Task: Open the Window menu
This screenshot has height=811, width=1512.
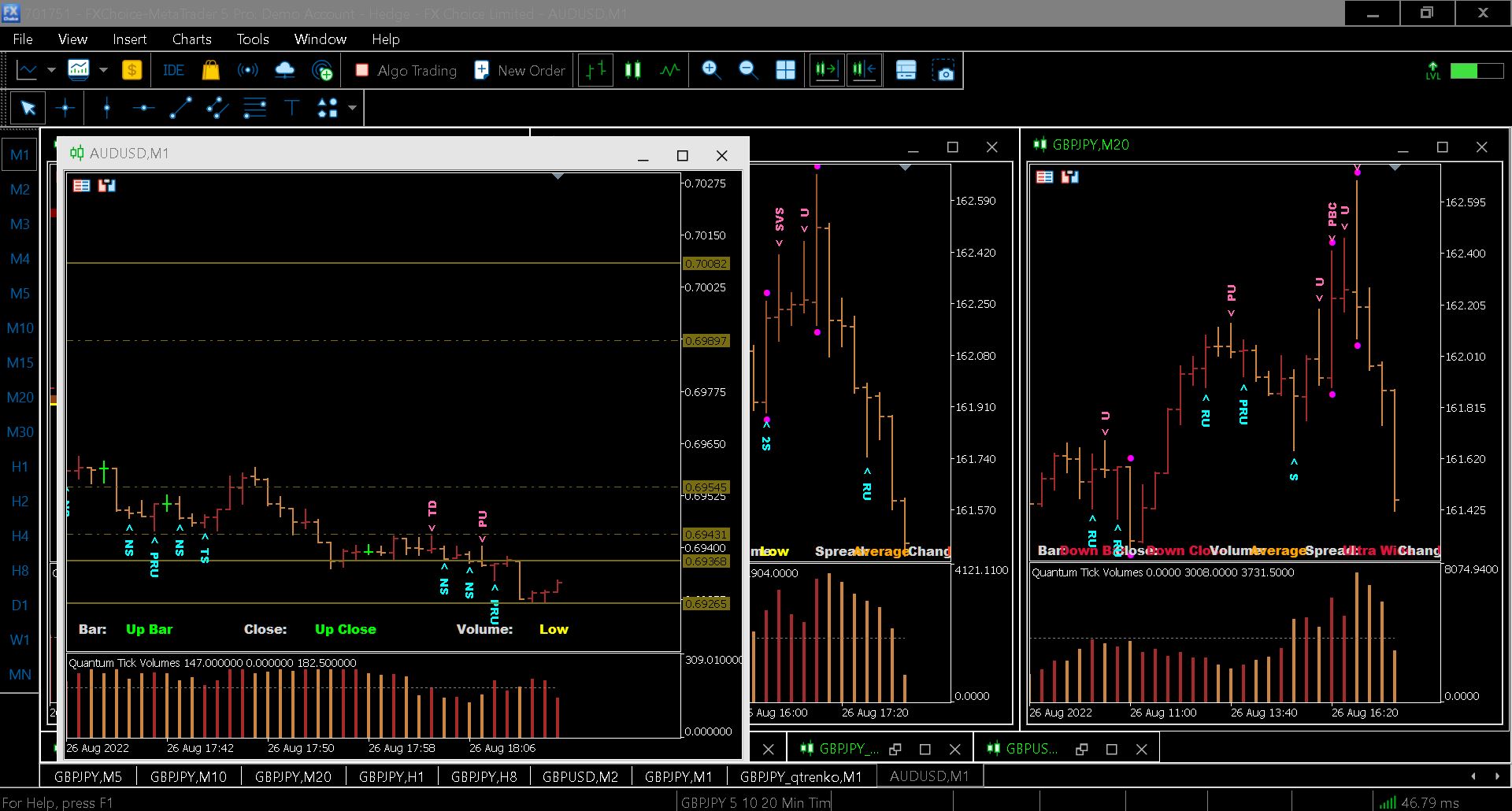Action: pyautogui.click(x=320, y=39)
